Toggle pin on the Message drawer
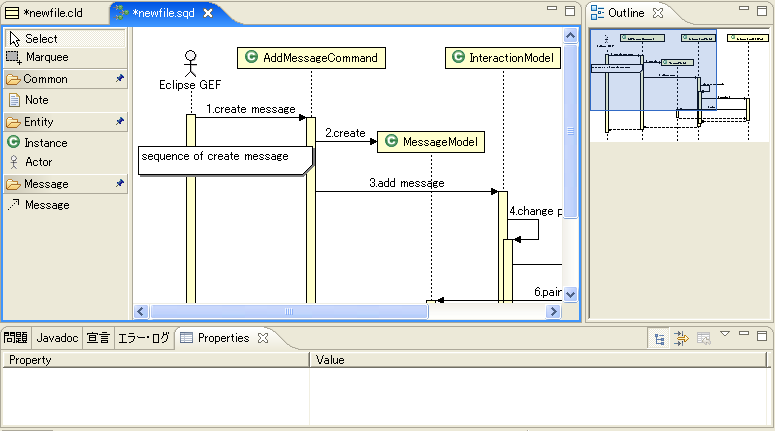 click(x=120, y=183)
